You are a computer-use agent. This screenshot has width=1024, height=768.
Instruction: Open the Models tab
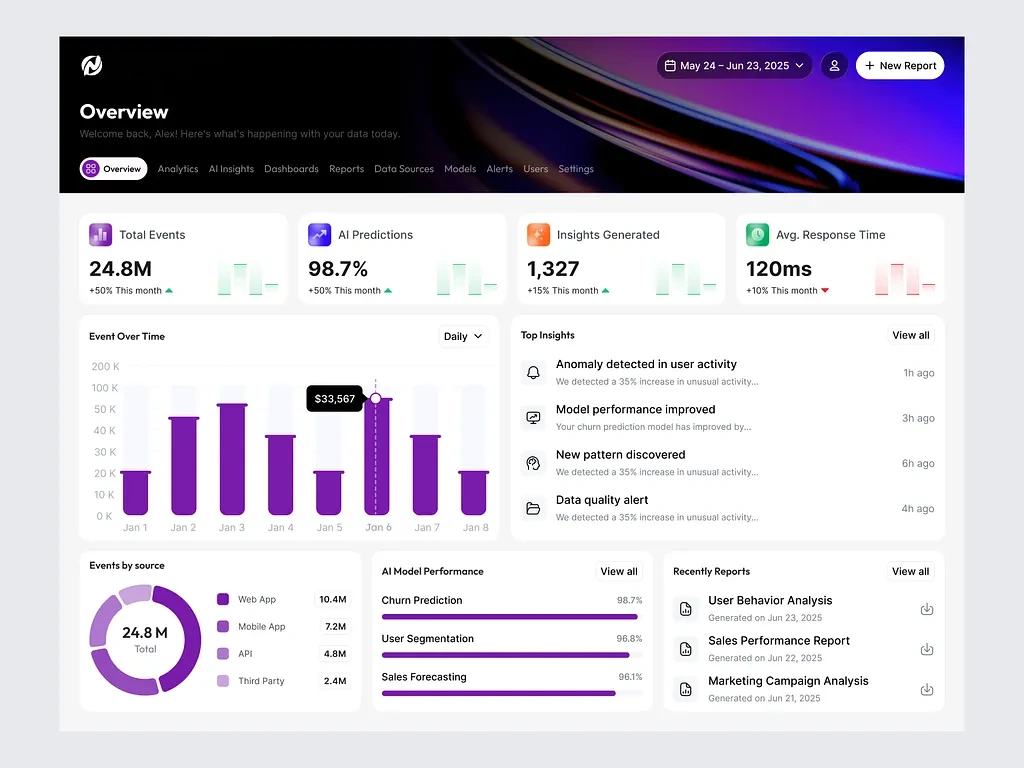pyautogui.click(x=460, y=168)
